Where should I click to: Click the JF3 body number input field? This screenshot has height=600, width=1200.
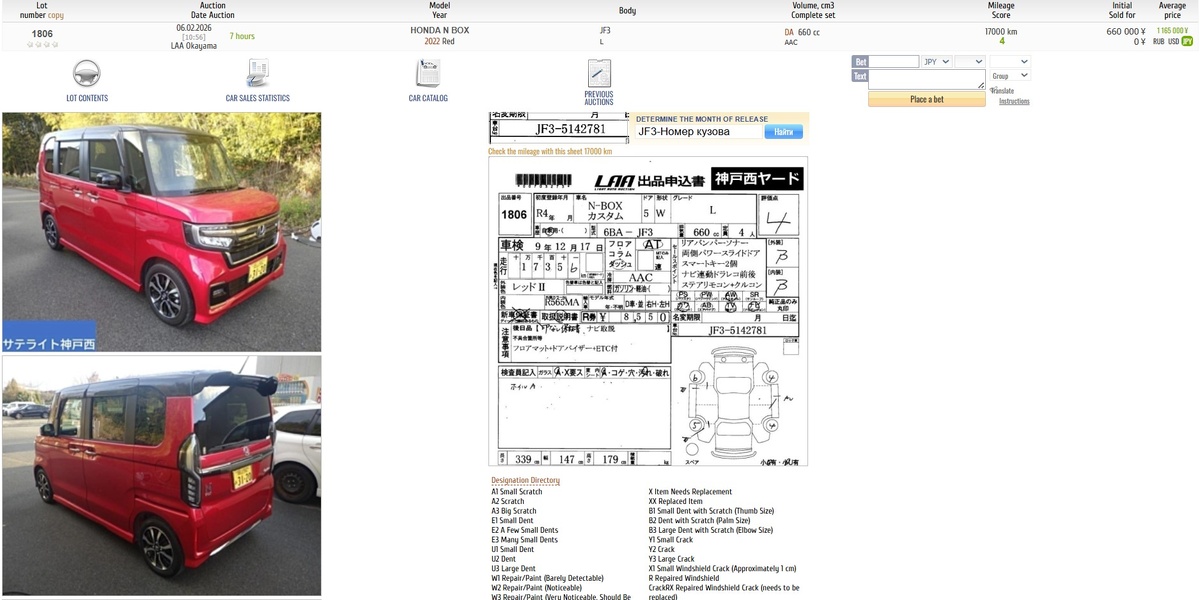pos(699,131)
